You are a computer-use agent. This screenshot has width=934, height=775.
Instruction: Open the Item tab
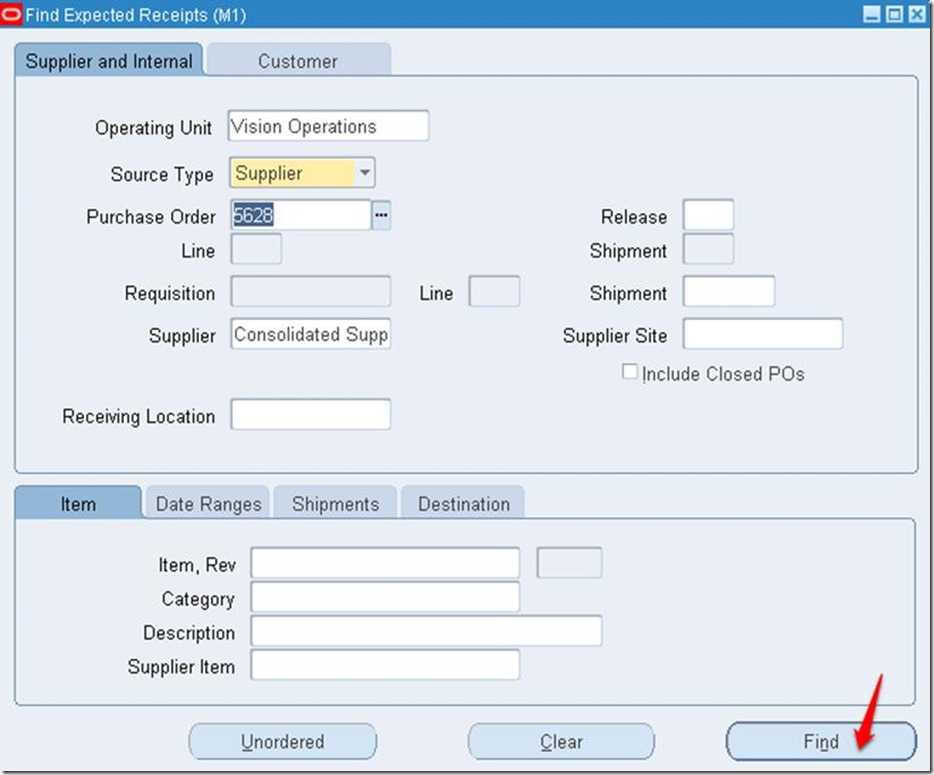coord(78,503)
